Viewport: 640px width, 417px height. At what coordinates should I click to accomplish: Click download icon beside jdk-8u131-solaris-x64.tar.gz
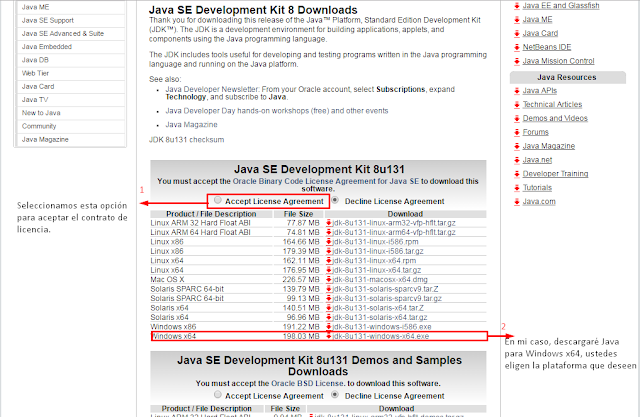[x=329, y=317]
